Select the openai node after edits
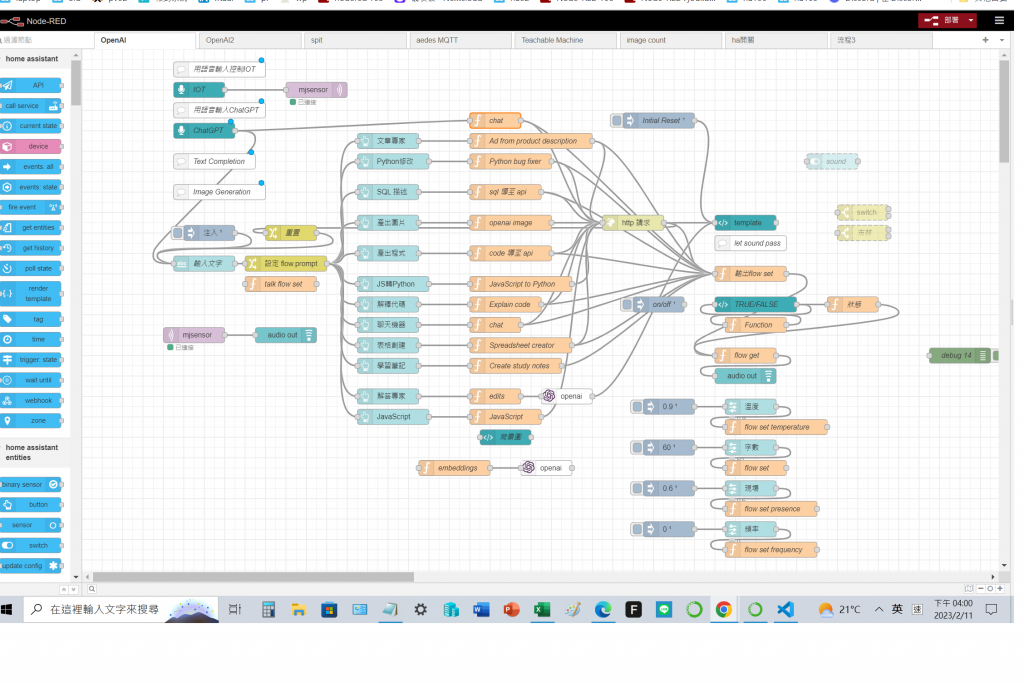Viewport: 1024px width, 683px height. coord(566,396)
